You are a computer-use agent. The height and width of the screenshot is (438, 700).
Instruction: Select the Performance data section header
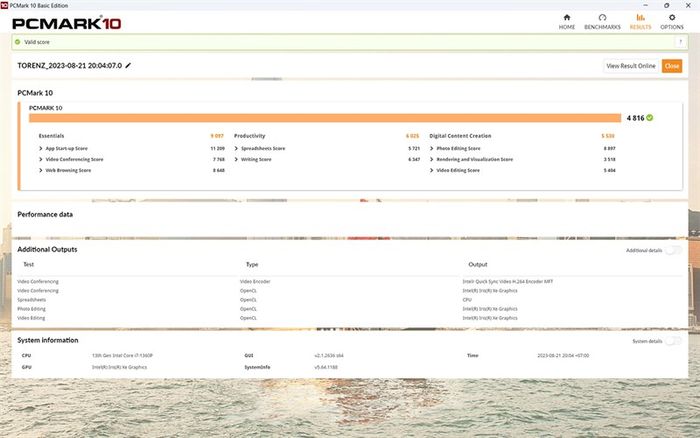pyautogui.click(x=45, y=214)
